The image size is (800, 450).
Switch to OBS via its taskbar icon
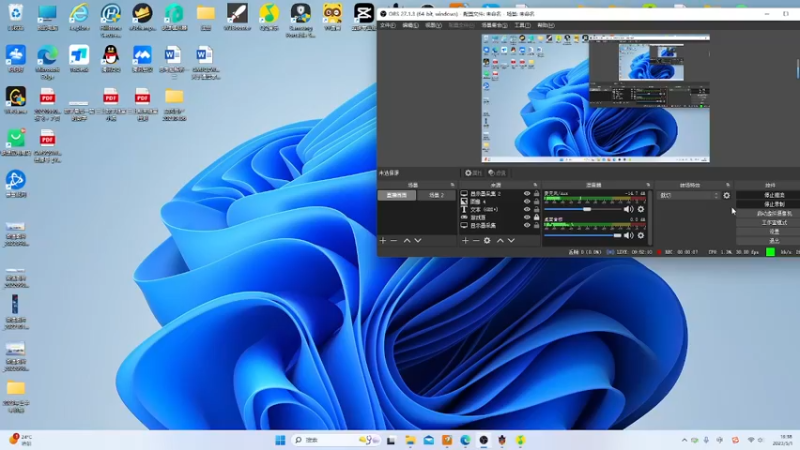click(484, 440)
